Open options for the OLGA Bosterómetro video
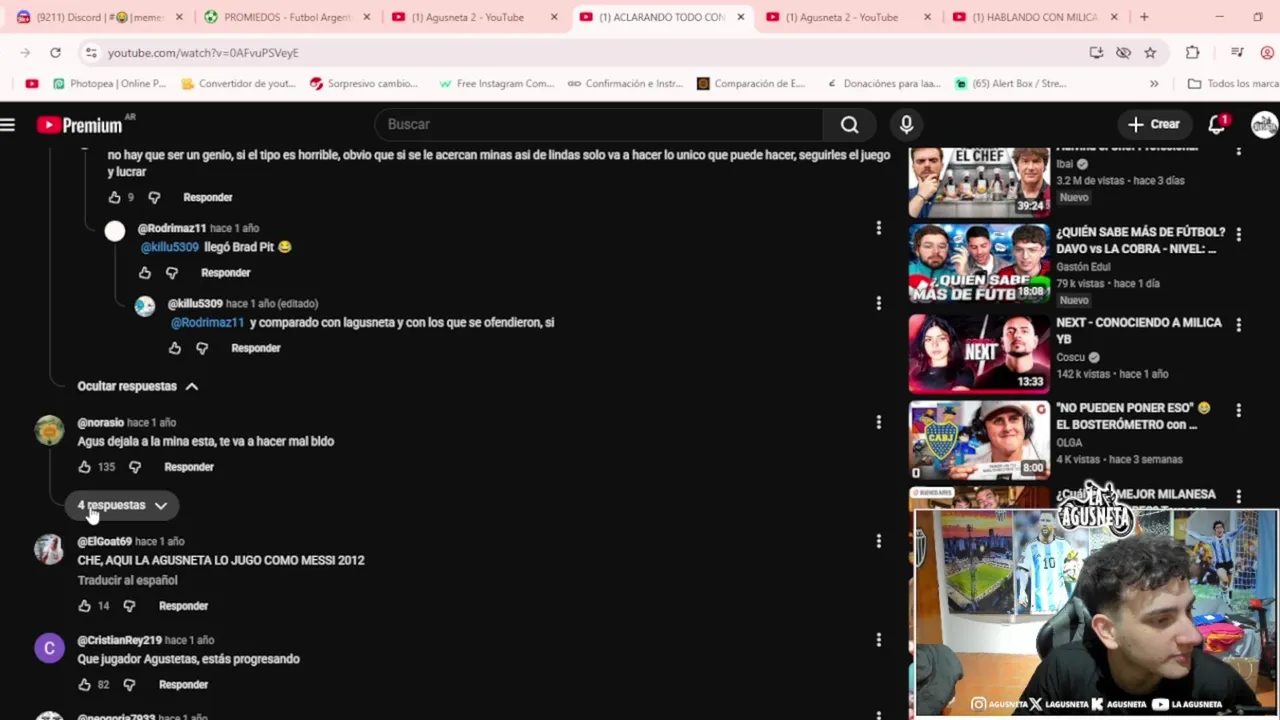The image size is (1280, 720). click(1239, 410)
